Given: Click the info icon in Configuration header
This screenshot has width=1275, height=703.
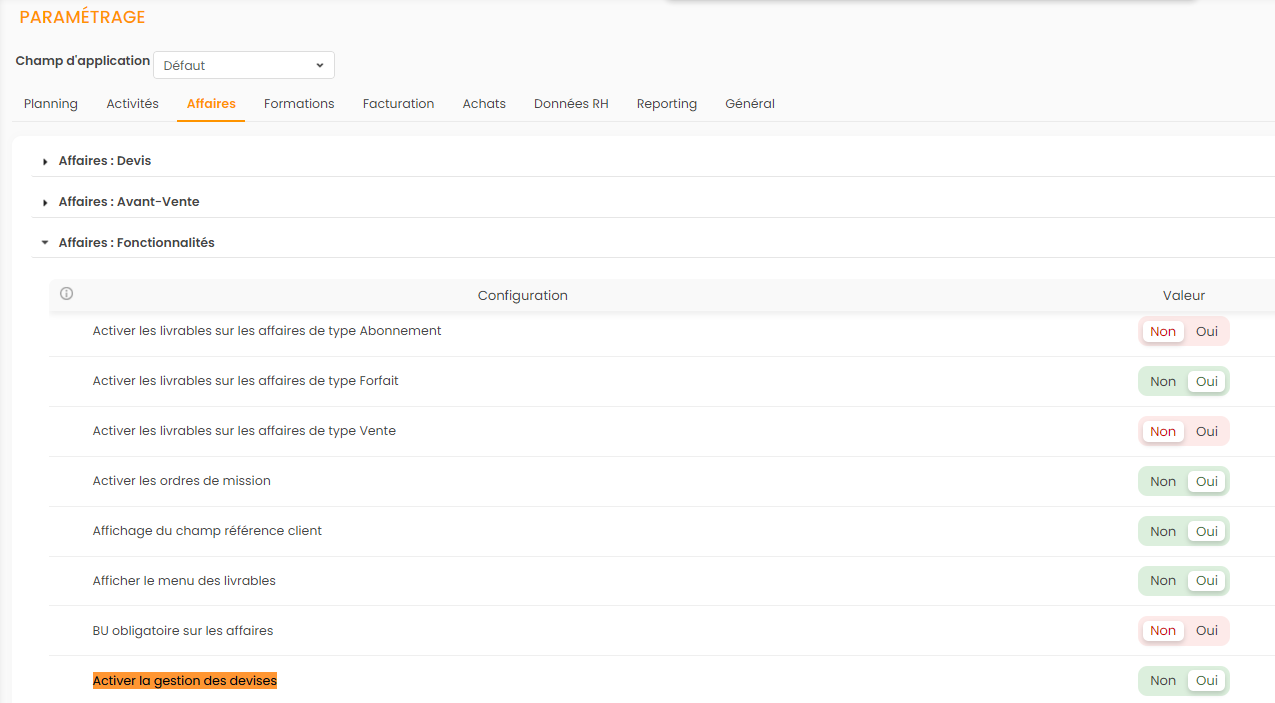Looking at the screenshot, I should coord(67,294).
